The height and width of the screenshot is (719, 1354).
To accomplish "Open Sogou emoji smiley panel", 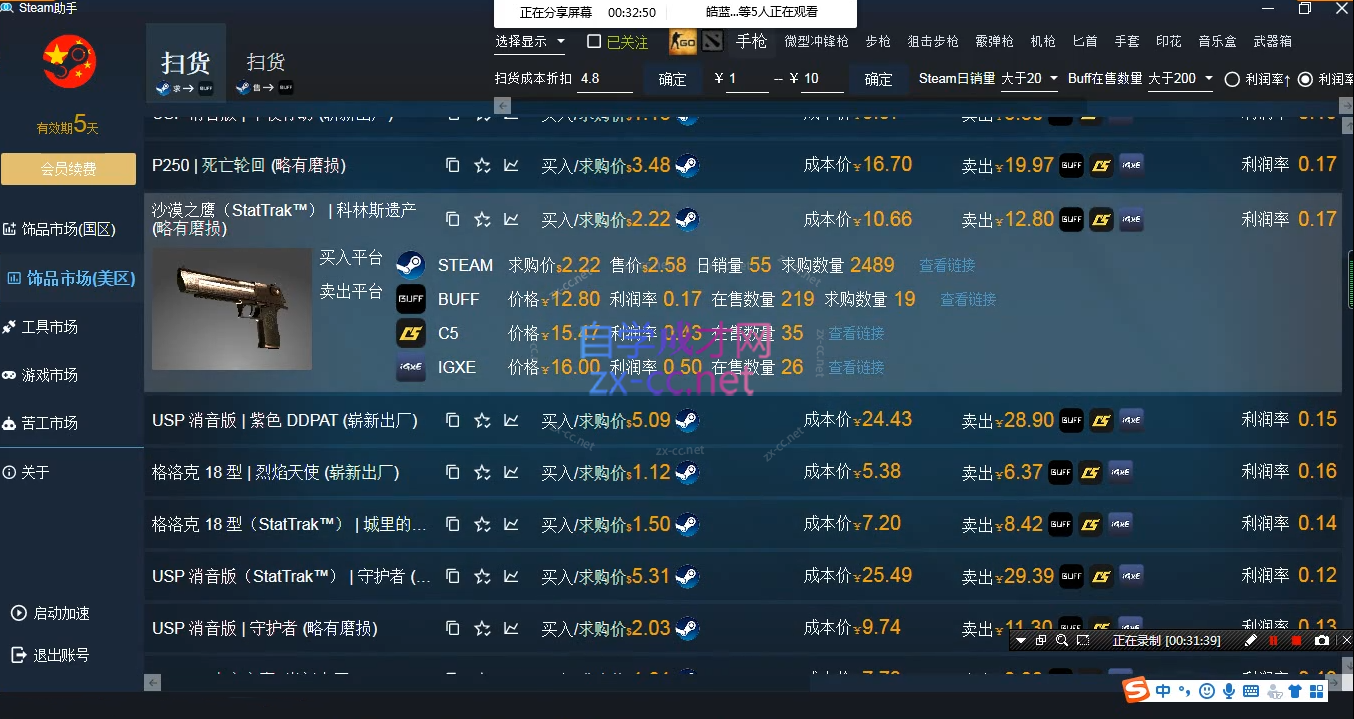I will (1207, 691).
